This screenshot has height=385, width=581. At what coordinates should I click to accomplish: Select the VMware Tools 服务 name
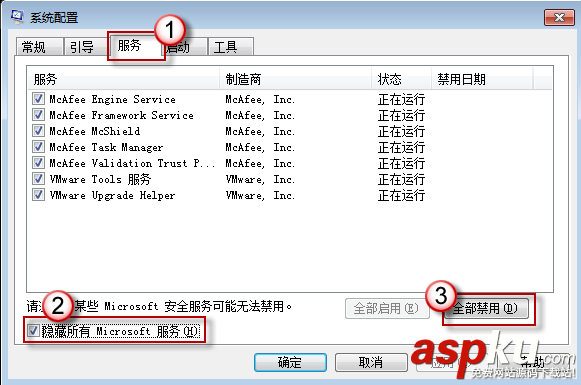tap(100, 179)
